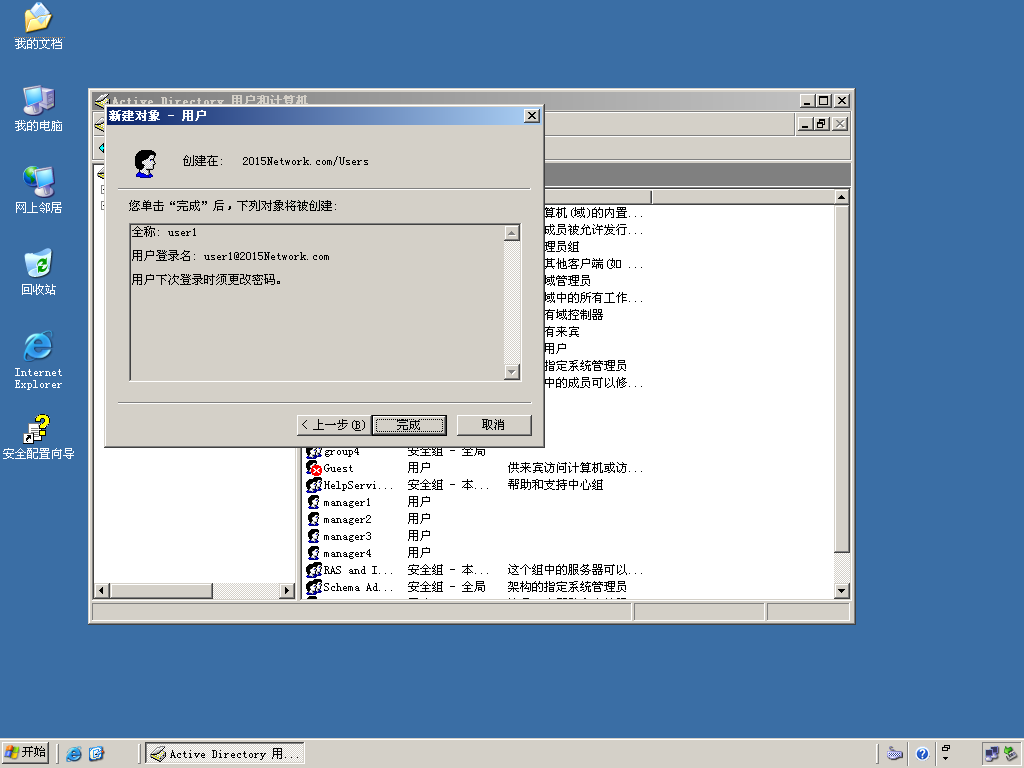
Task: Click 帮助和支持中心组 description text
Action: pos(555,485)
